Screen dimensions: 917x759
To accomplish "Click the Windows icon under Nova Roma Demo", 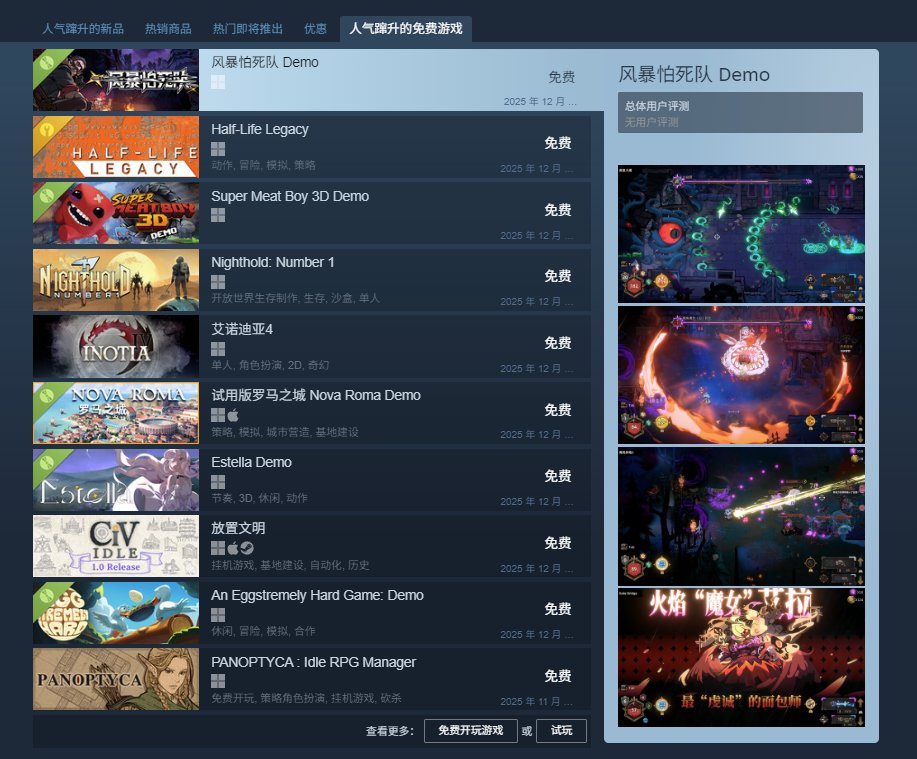I will (218, 415).
